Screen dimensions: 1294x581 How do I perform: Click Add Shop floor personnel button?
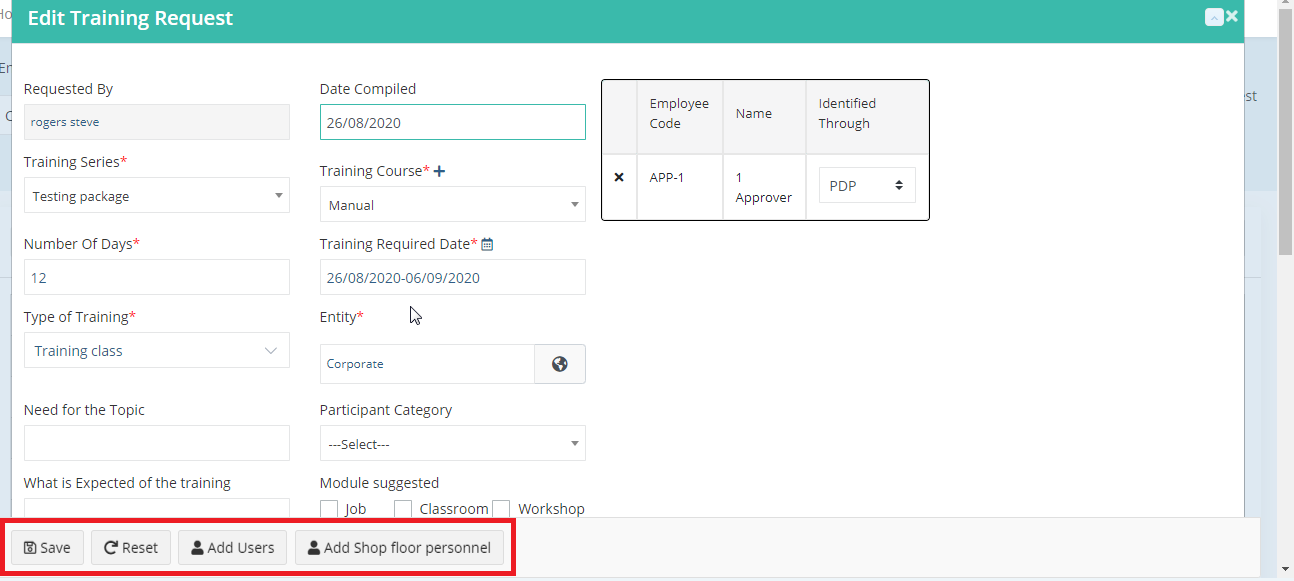[399, 548]
